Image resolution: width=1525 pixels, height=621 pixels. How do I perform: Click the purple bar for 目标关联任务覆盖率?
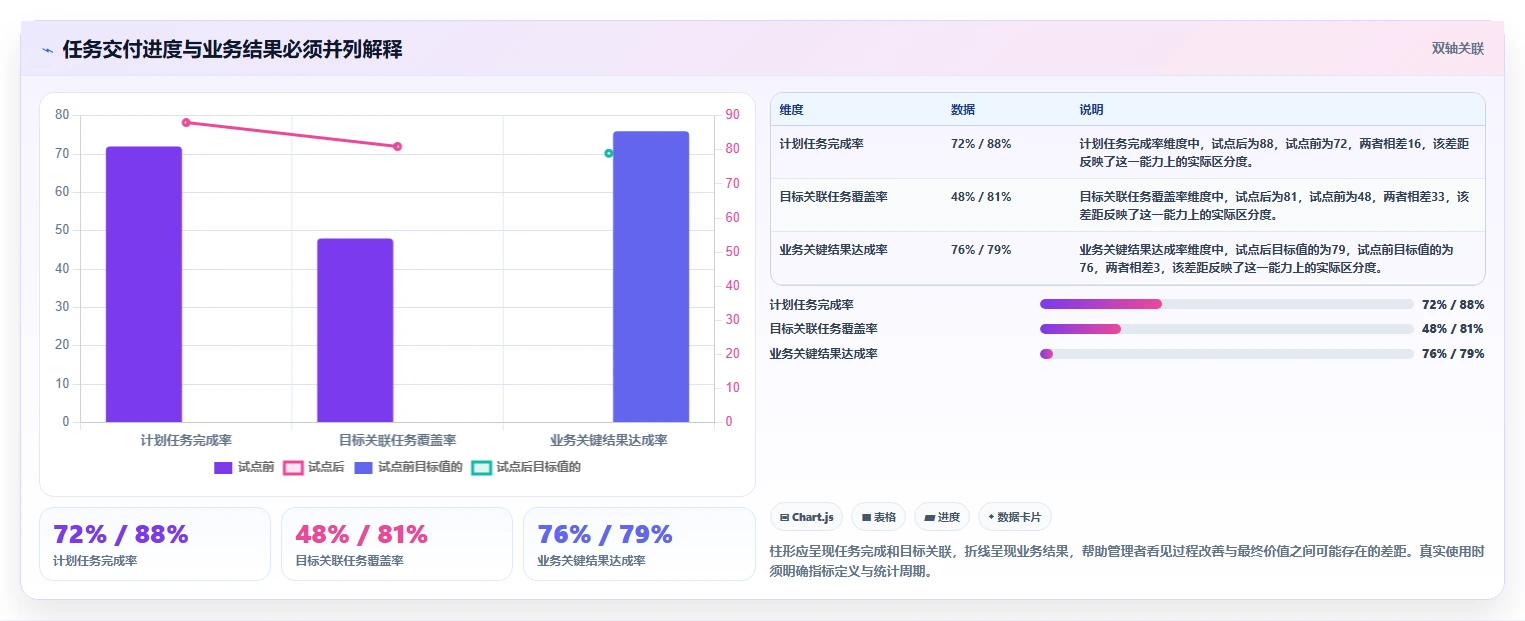(355, 330)
